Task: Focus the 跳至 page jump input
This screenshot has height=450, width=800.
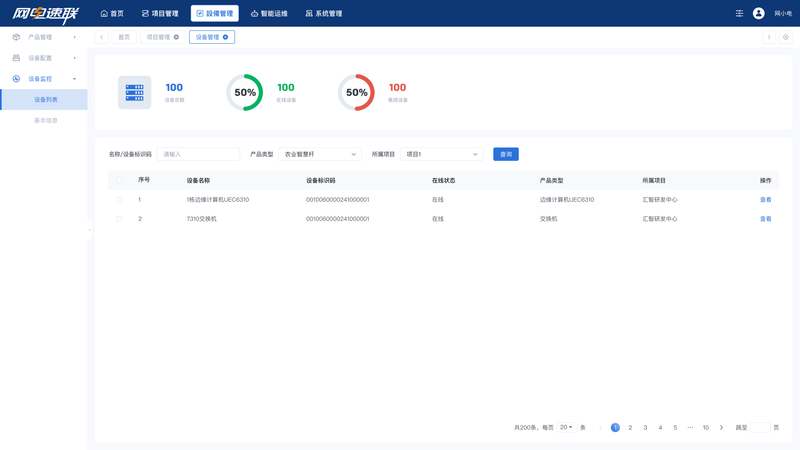Action: click(x=760, y=428)
